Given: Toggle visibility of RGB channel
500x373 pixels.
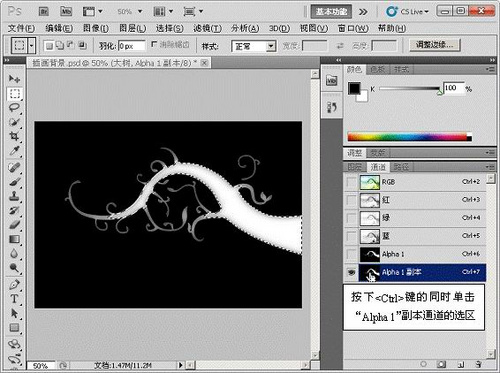Looking at the screenshot, I should [x=351, y=182].
